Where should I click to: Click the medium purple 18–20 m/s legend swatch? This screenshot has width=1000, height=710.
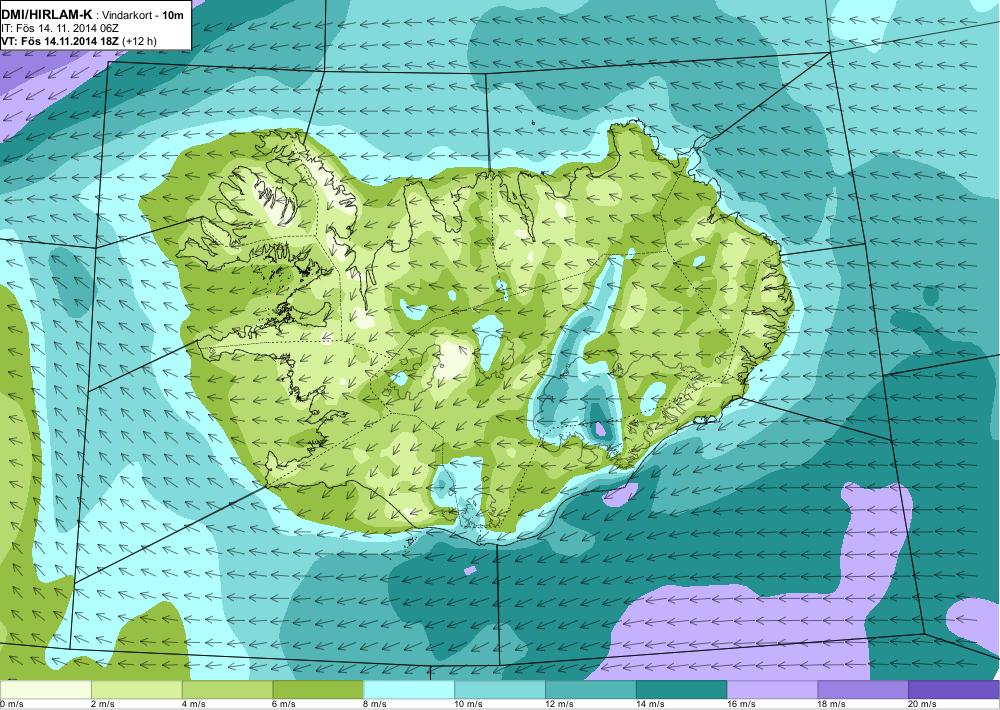[864, 690]
